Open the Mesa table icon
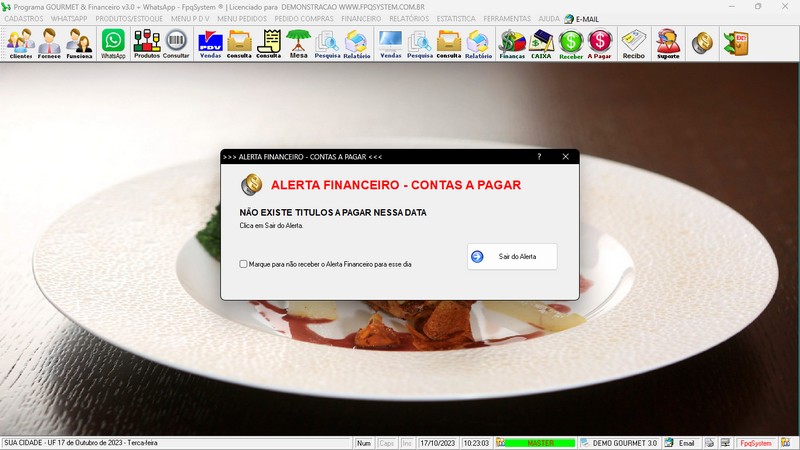Viewport: 800px width, 450px height. 298,44
